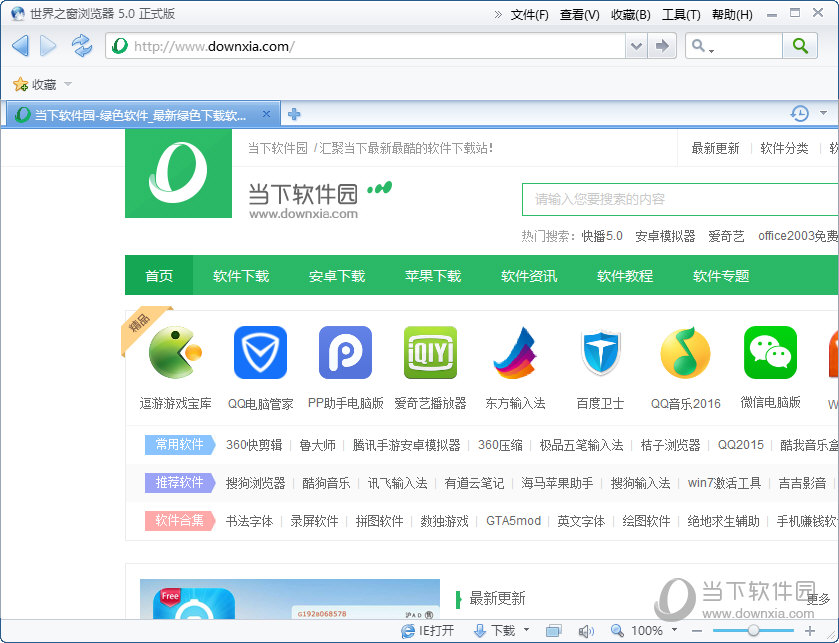Click the zoom slider handle
Image resolution: width=839 pixels, height=643 pixels.
tap(753, 631)
